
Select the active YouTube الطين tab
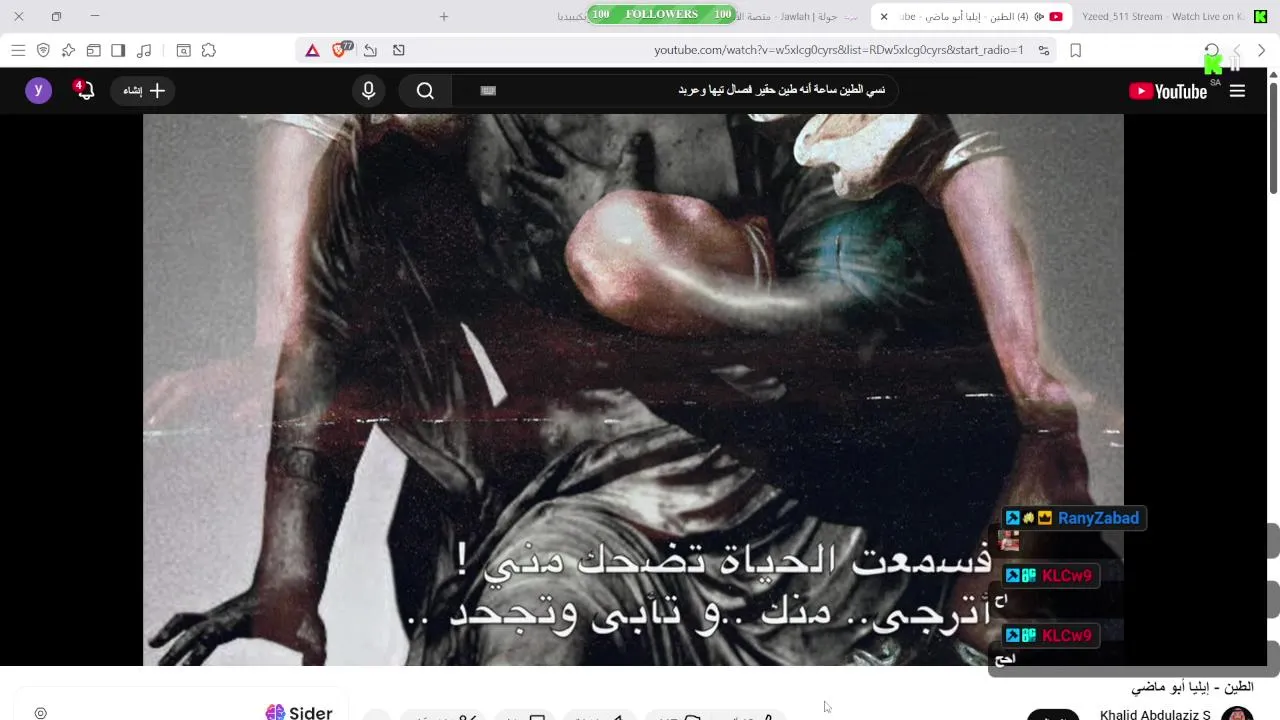(972, 16)
